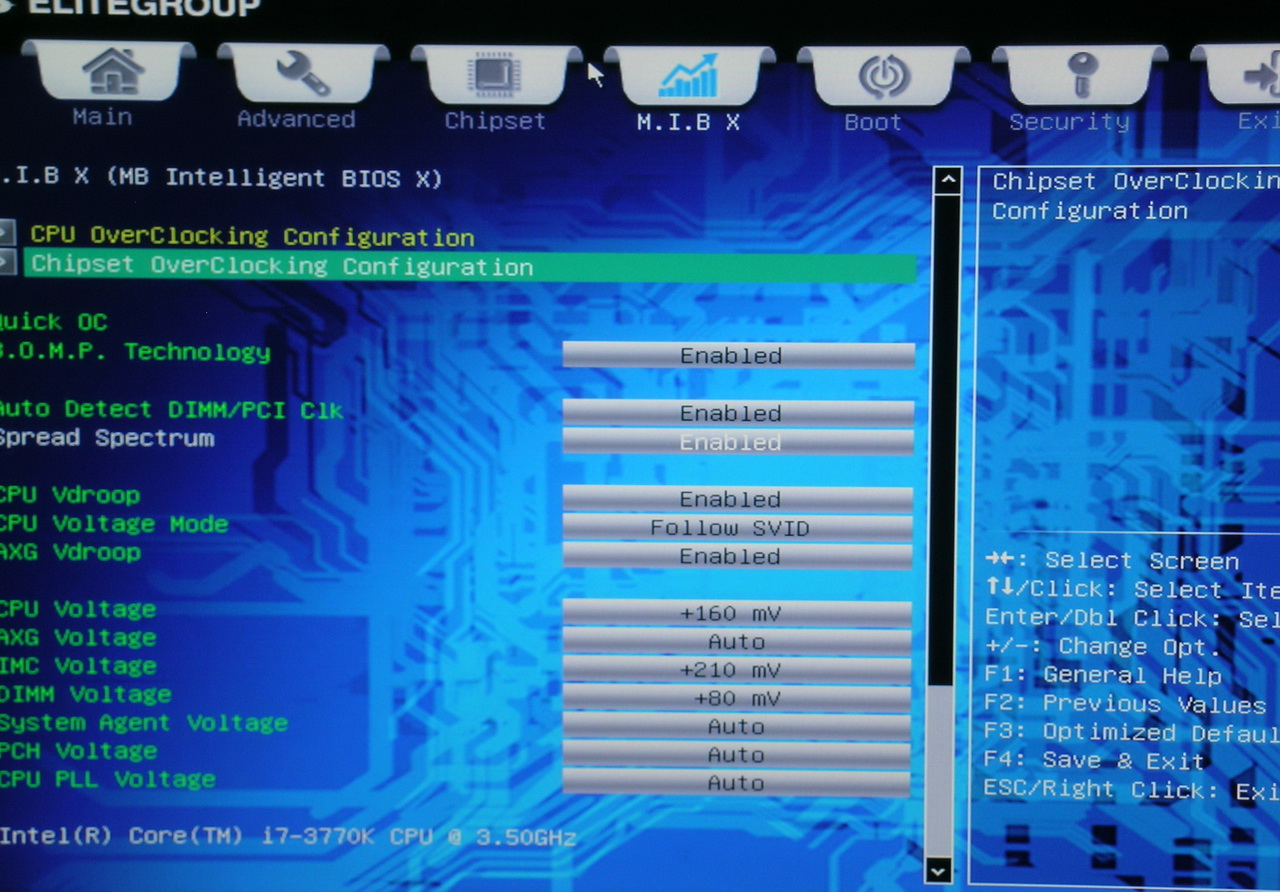Click the Intel Core i7-3770K CPU text
The height and width of the screenshot is (892, 1280).
tap(288, 837)
